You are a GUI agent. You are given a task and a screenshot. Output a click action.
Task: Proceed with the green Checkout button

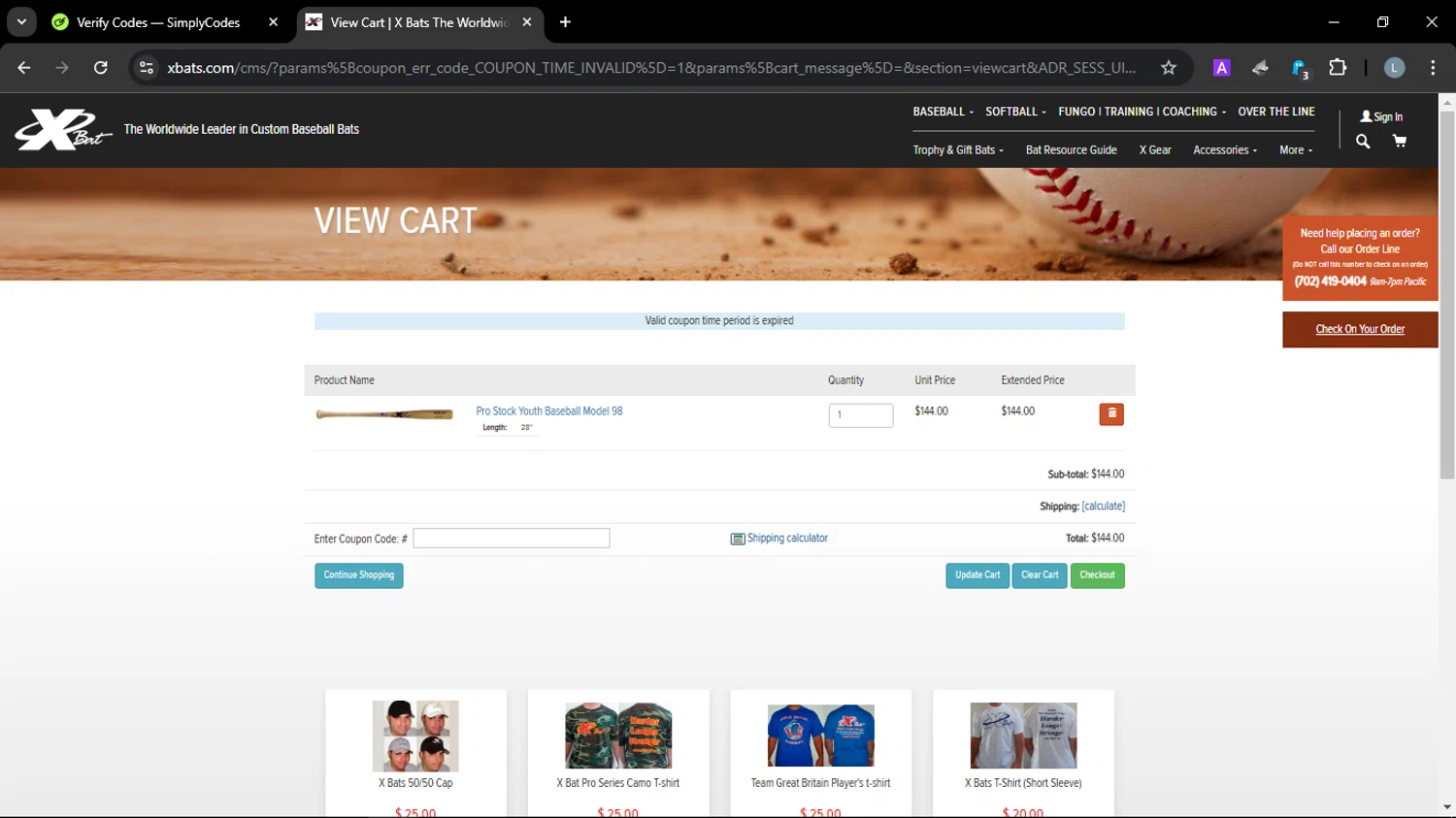(x=1098, y=575)
